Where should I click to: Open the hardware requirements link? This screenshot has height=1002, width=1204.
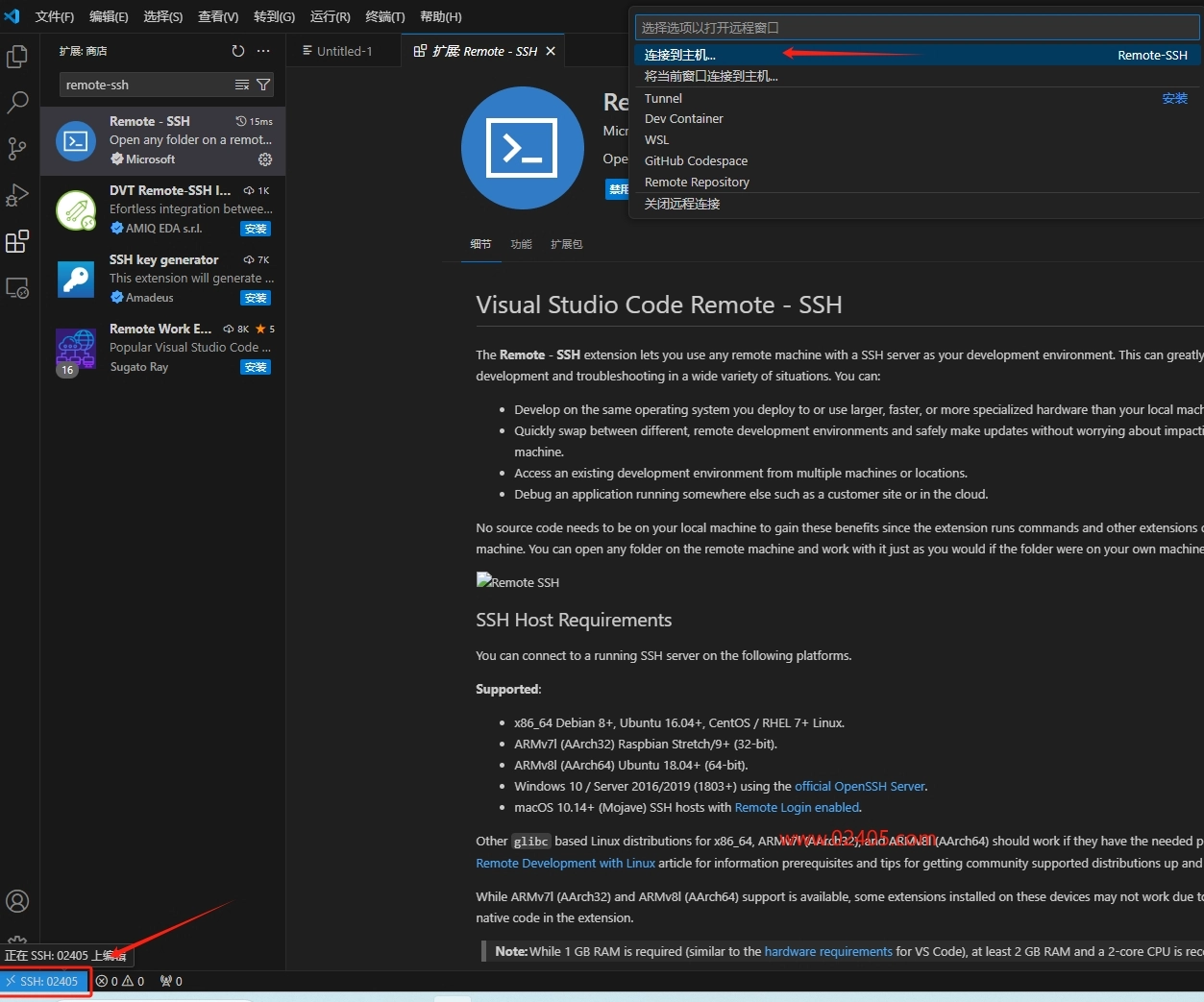pyautogui.click(x=828, y=951)
